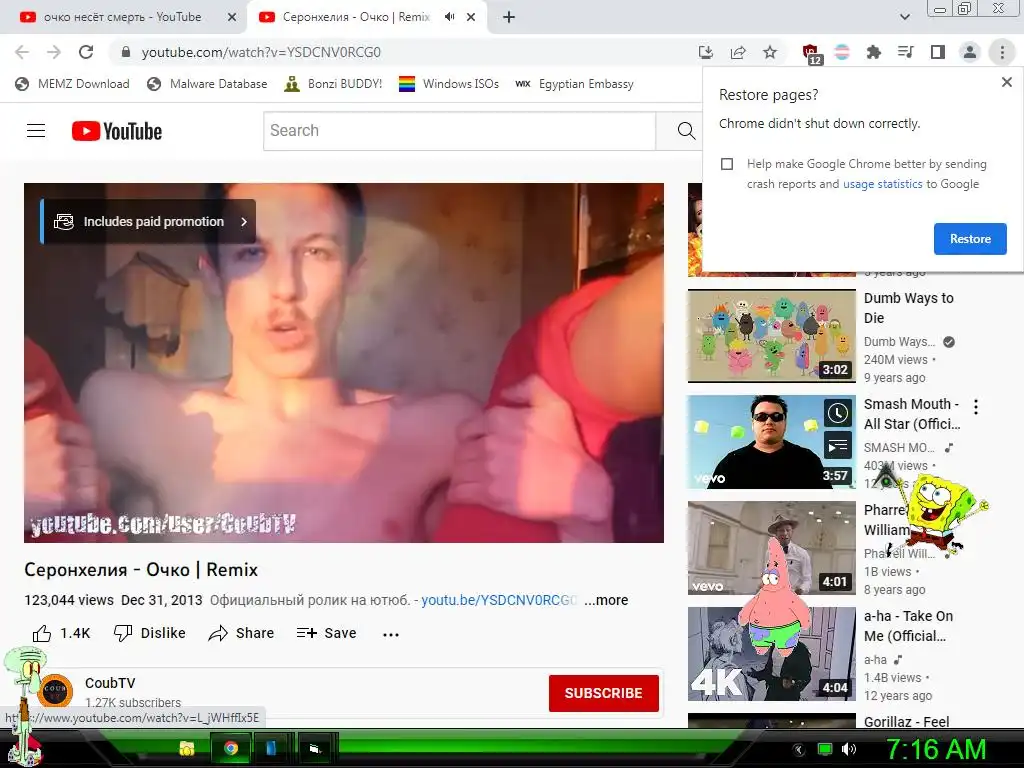
Task: Open Chrome three-dot menu
Action: pos(1002,52)
